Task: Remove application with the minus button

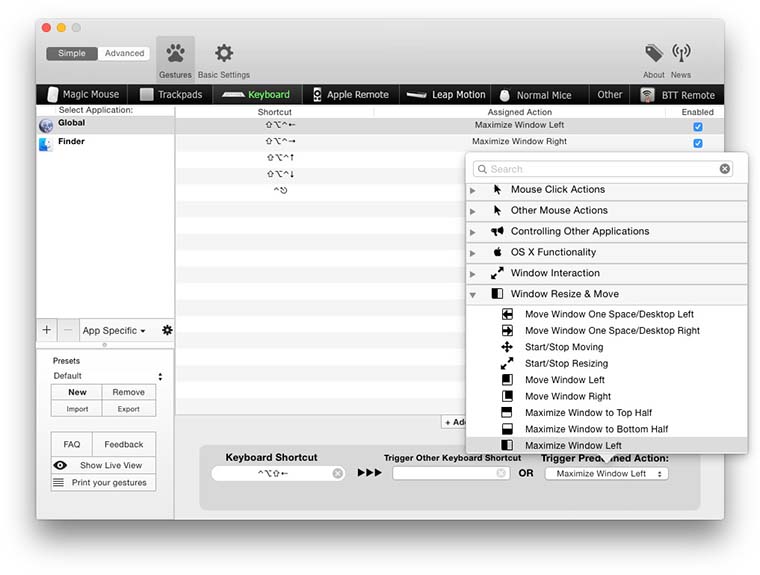Action: 68,330
